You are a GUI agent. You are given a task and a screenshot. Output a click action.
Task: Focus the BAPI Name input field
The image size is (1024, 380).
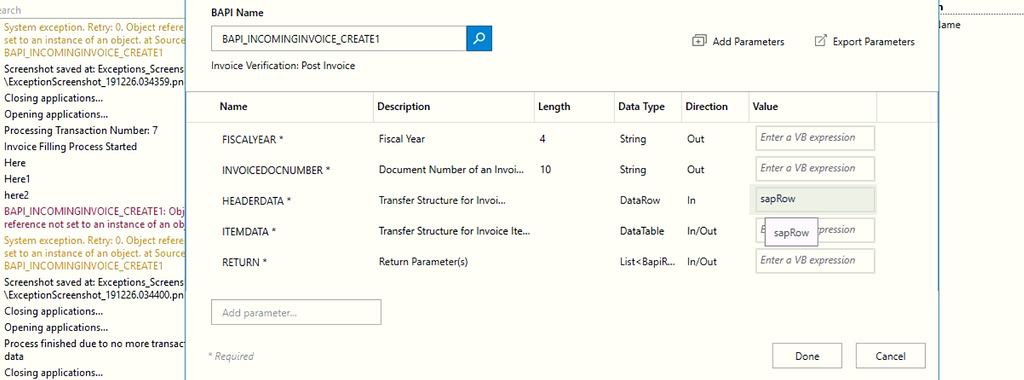coord(339,39)
